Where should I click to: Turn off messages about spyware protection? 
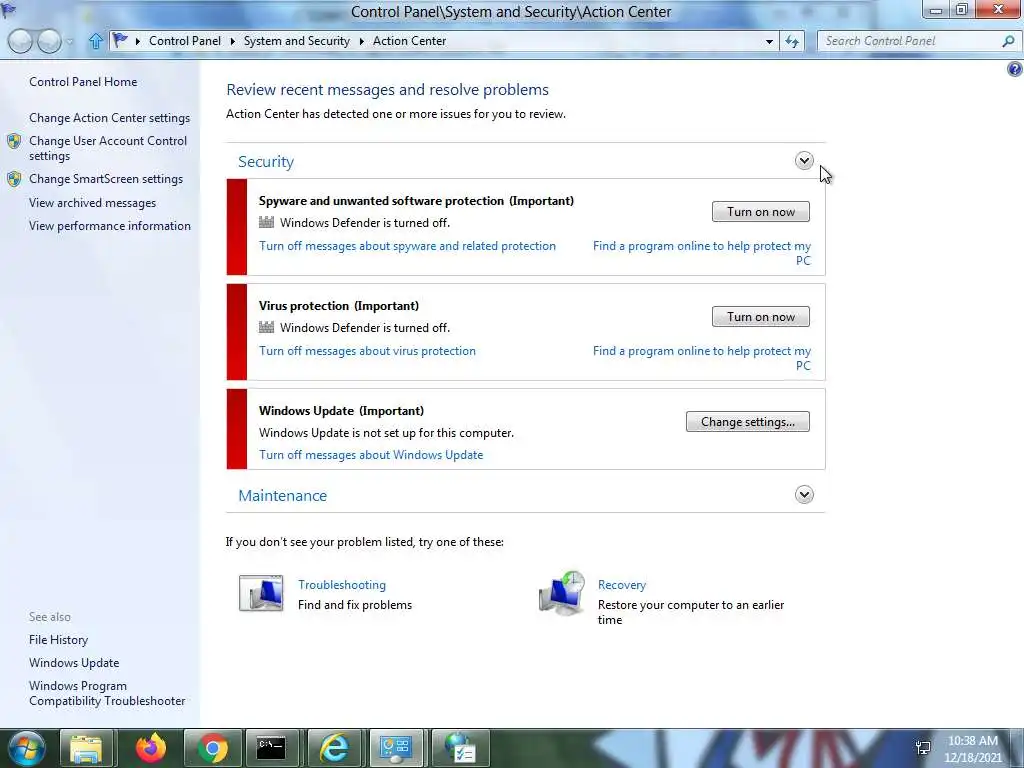coord(408,246)
